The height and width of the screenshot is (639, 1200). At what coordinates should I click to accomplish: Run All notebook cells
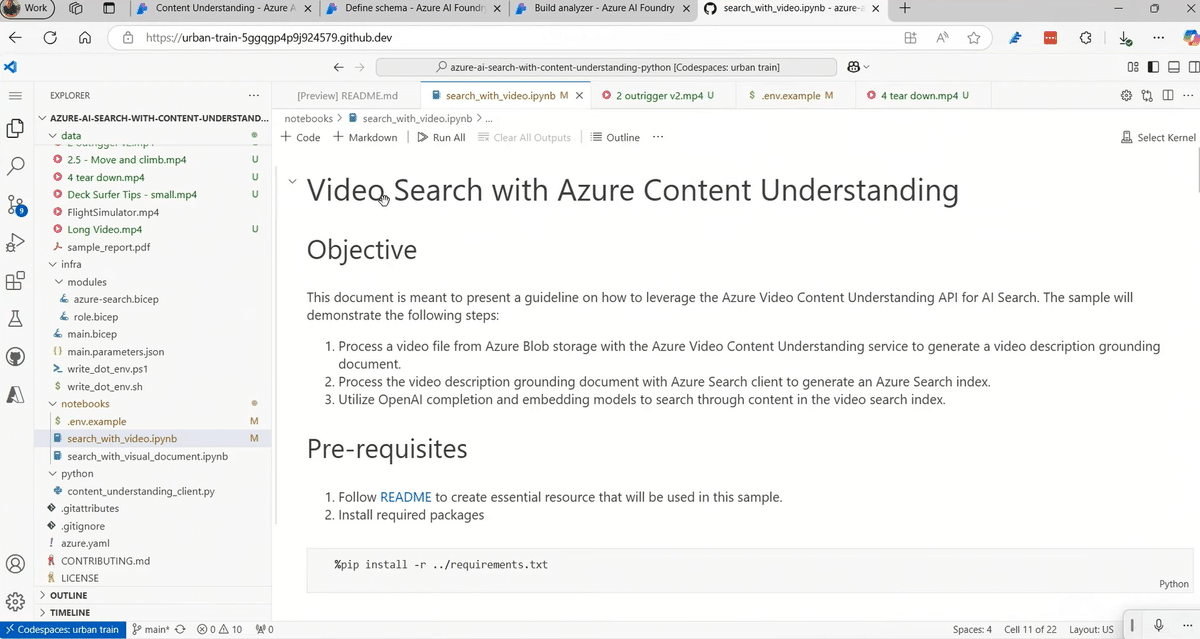[441, 137]
